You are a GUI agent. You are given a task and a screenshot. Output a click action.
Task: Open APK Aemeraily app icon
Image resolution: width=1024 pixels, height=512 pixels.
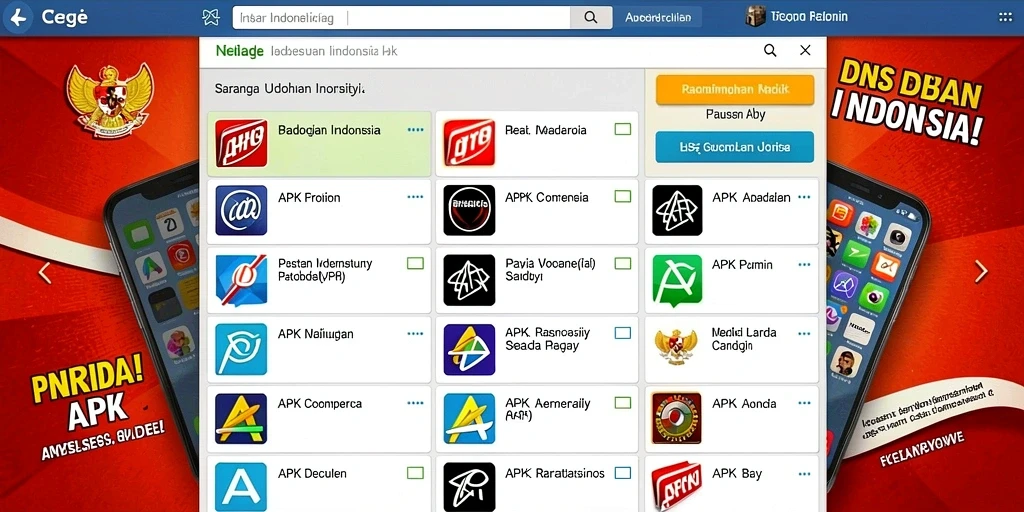click(x=469, y=419)
